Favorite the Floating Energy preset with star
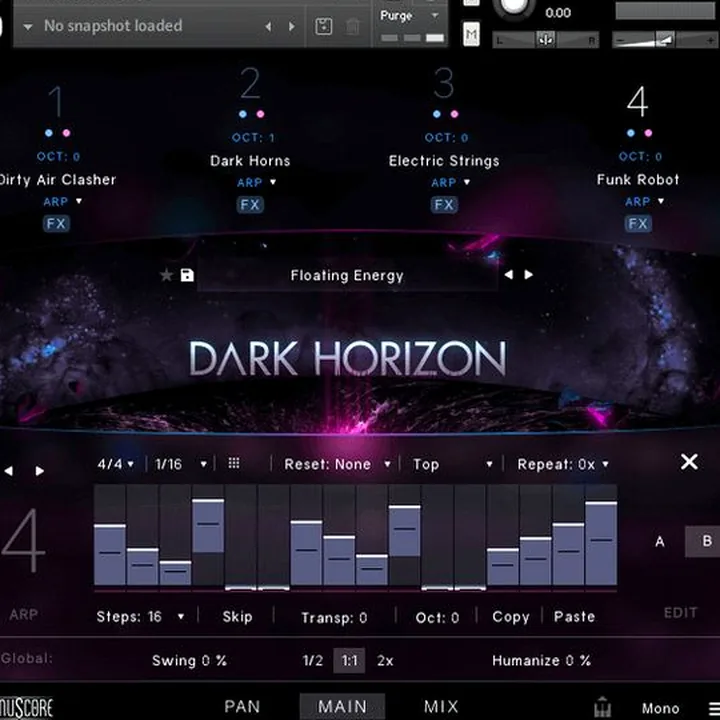720x720 pixels. click(166, 275)
